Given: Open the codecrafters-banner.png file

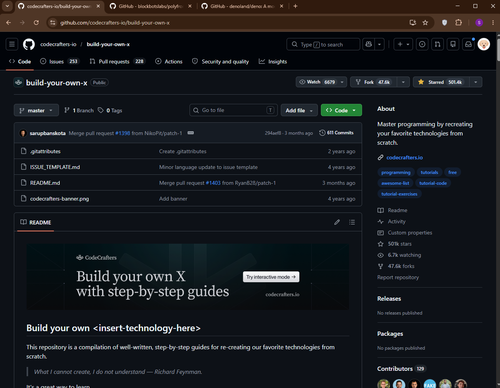Looking at the screenshot, I should click(59, 199).
